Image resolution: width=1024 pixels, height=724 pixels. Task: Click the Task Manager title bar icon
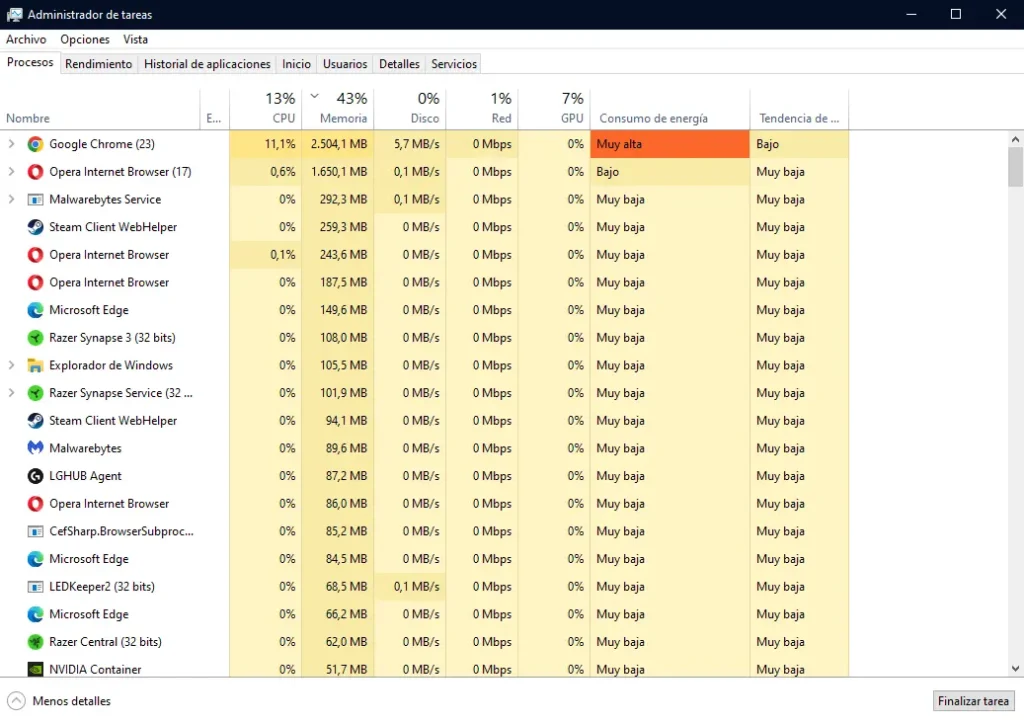point(13,14)
